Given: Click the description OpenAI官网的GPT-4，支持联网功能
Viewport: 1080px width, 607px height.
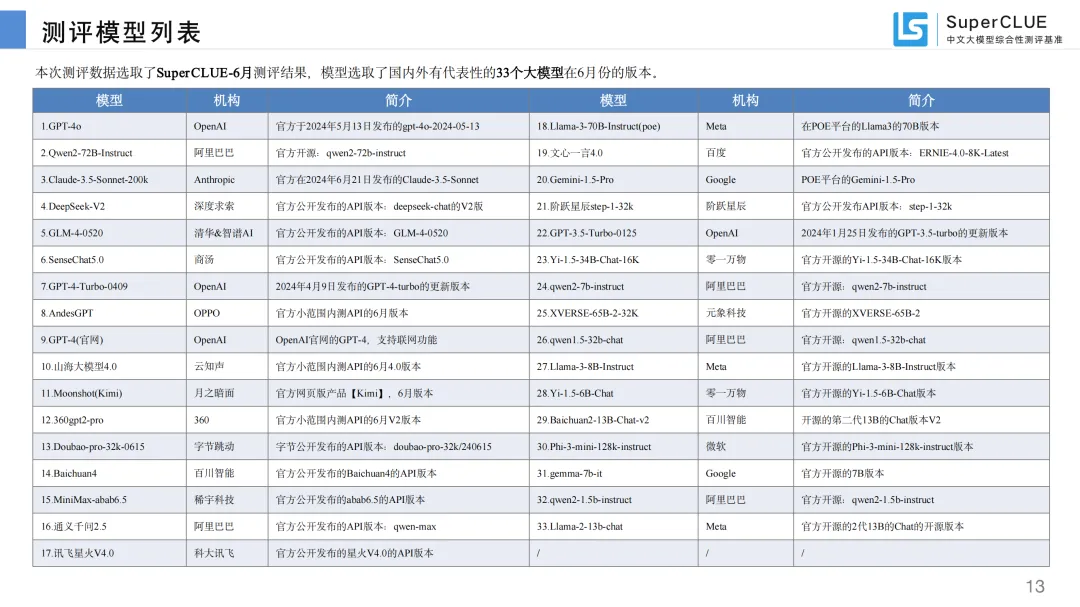Looking at the screenshot, I should tap(399, 340).
